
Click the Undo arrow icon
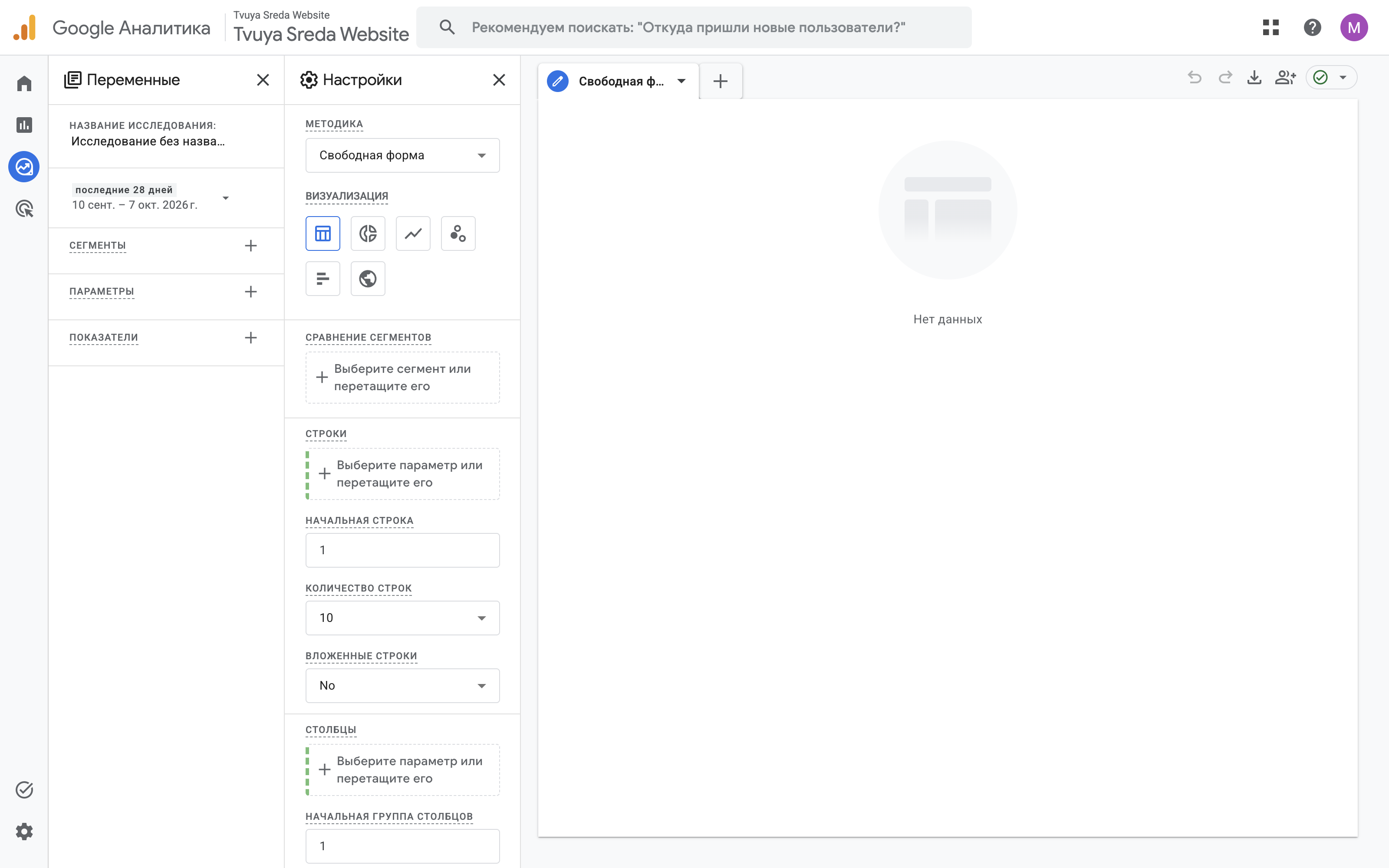(1195, 78)
